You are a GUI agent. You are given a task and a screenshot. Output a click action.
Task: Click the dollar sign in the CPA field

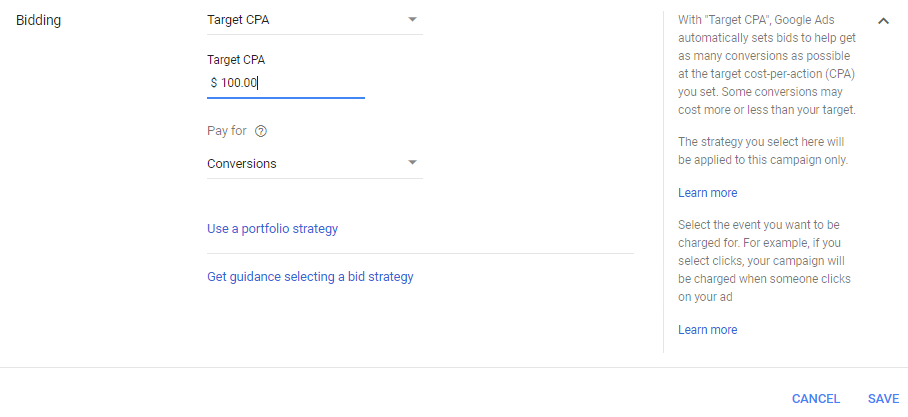(214, 83)
